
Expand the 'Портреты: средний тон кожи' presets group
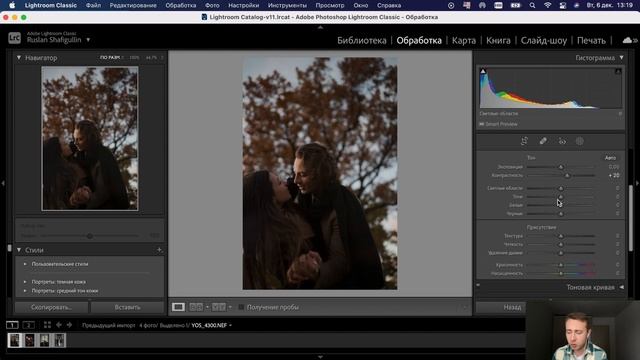pyautogui.click(x=25, y=291)
